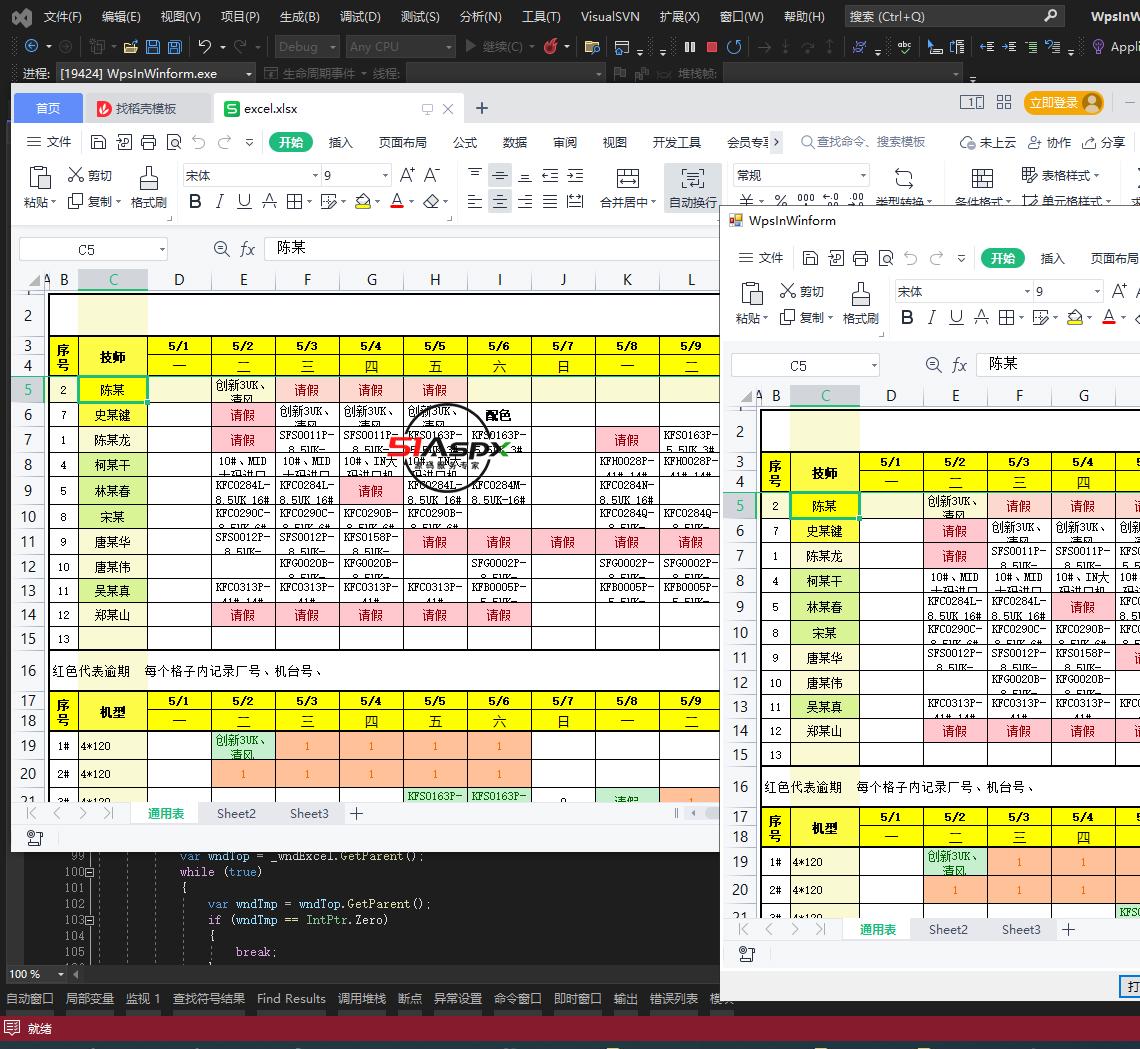
Task: Click the print icon in left WPS quick toolbar
Action: click(x=148, y=142)
